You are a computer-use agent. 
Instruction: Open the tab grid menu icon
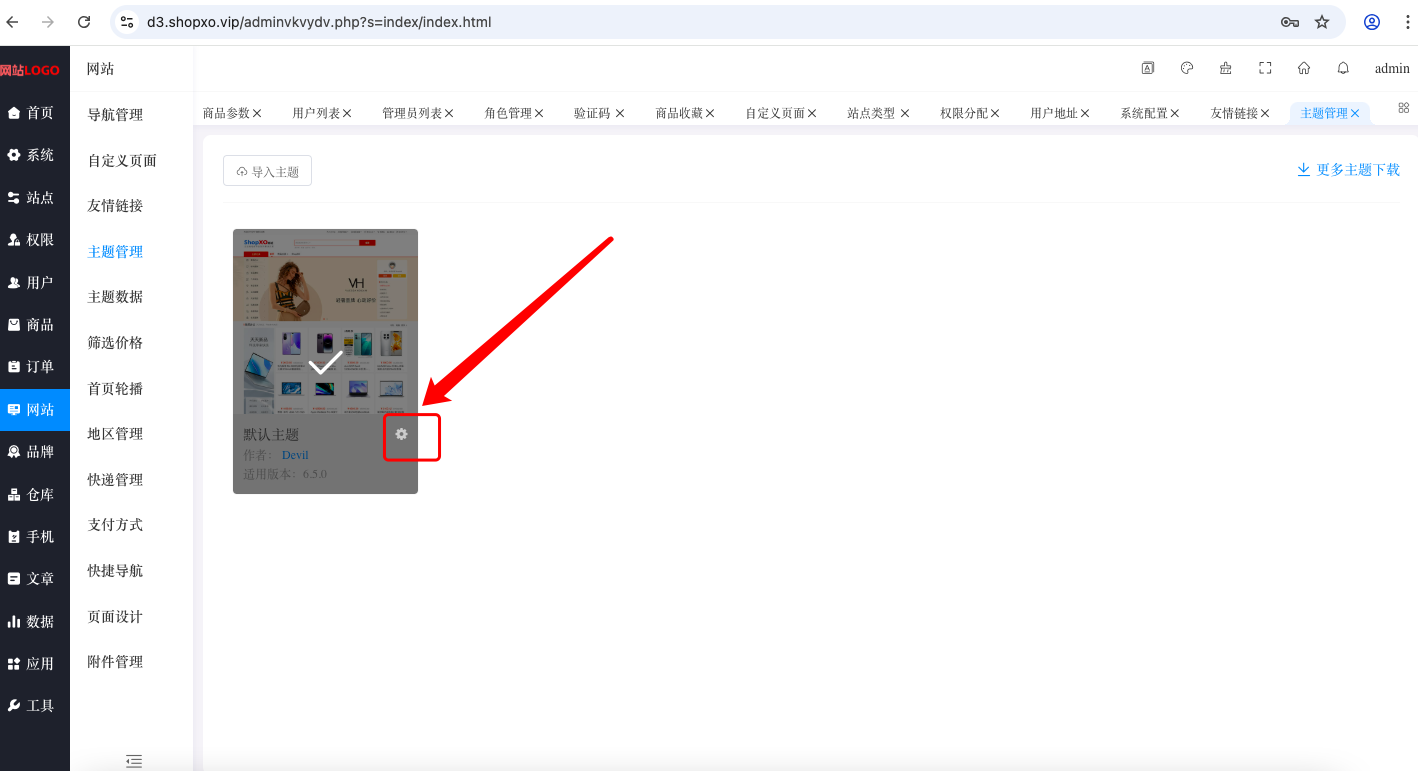point(1403,108)
